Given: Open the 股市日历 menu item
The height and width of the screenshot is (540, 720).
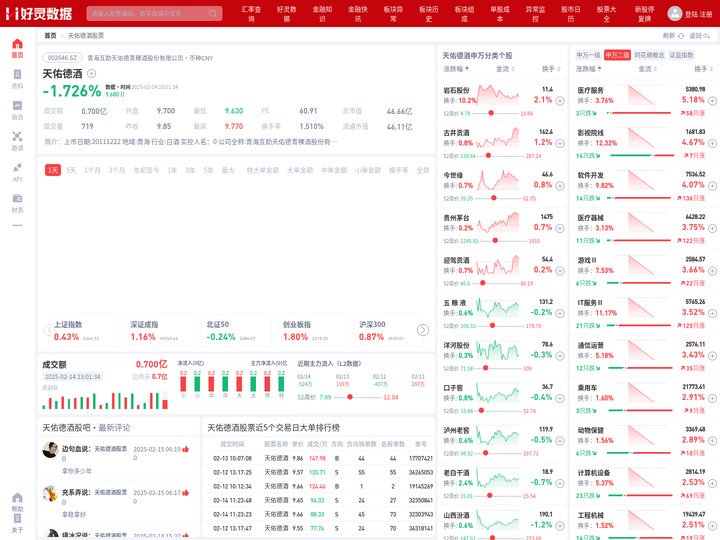Looking at the screenshot, I should [x=571, y=14].
